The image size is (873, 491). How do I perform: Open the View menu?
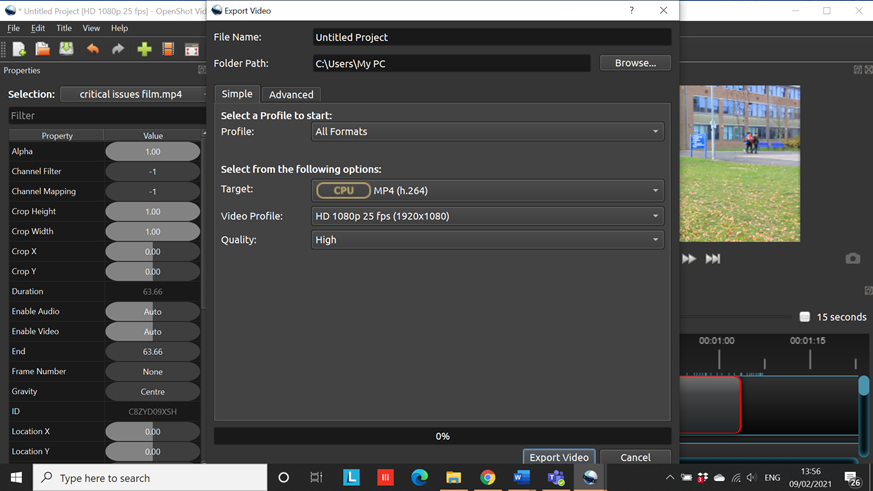(91, 28)
